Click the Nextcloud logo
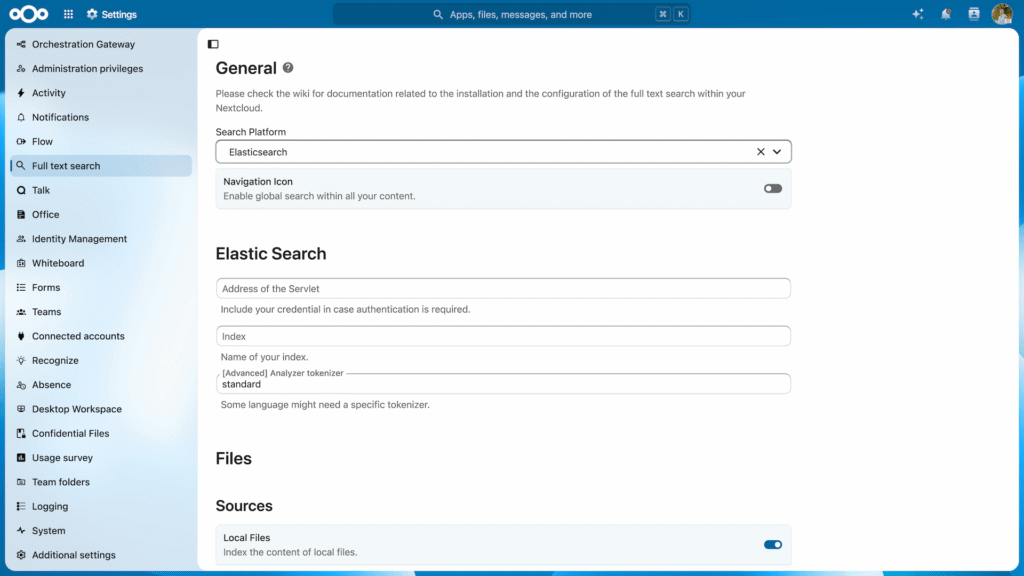 click(x=29, y=14)
